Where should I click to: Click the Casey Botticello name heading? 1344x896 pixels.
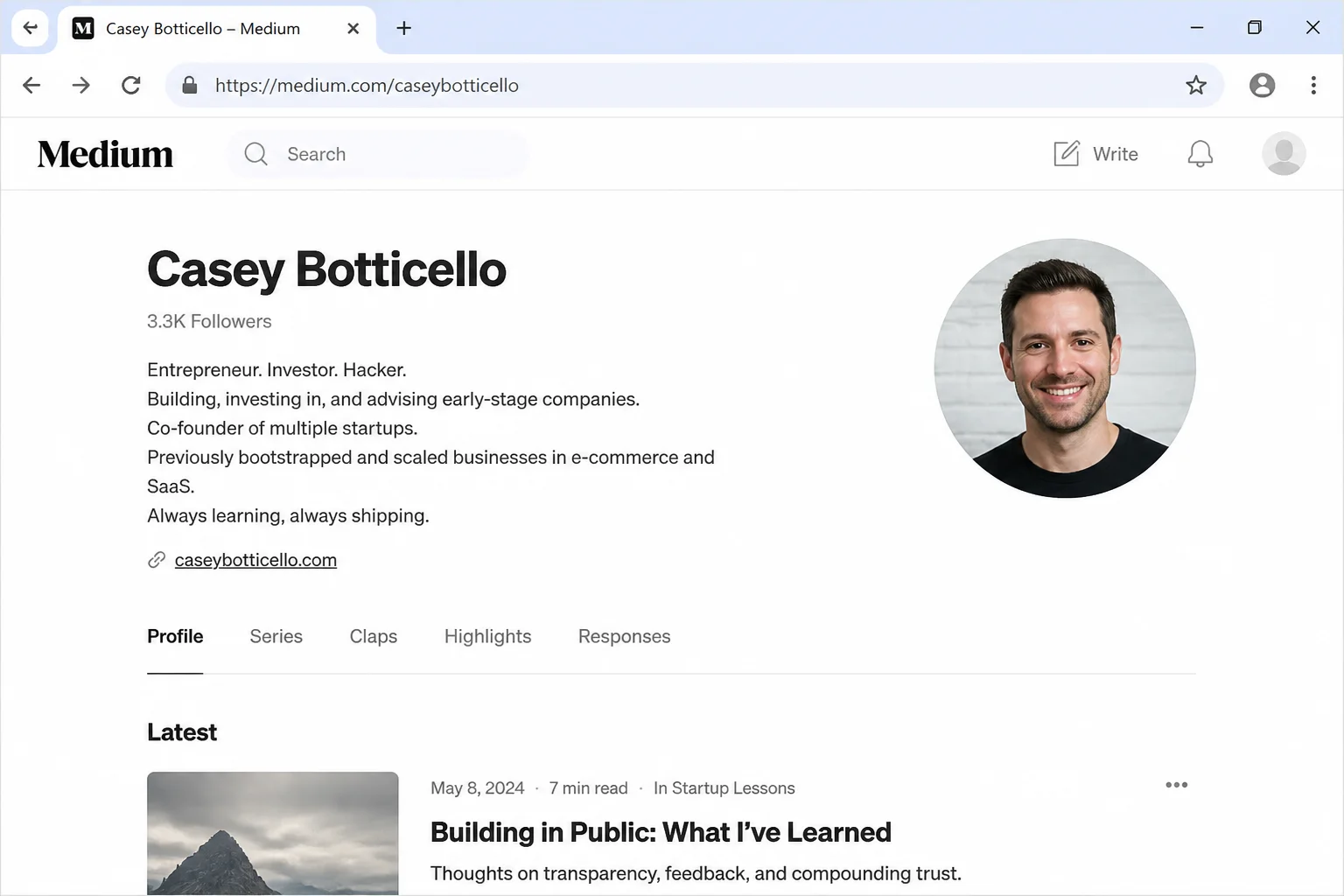[x=326, y=269]
